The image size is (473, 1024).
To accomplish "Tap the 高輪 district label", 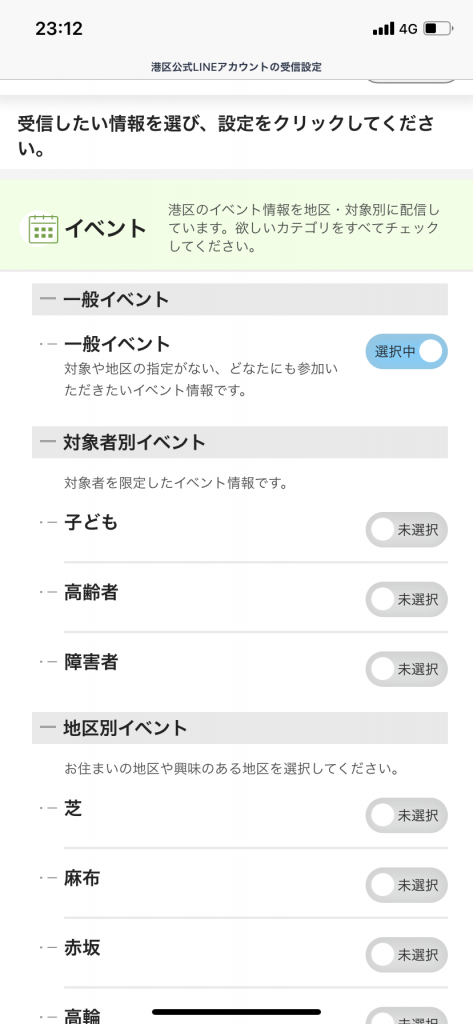I will point(82,1016).
